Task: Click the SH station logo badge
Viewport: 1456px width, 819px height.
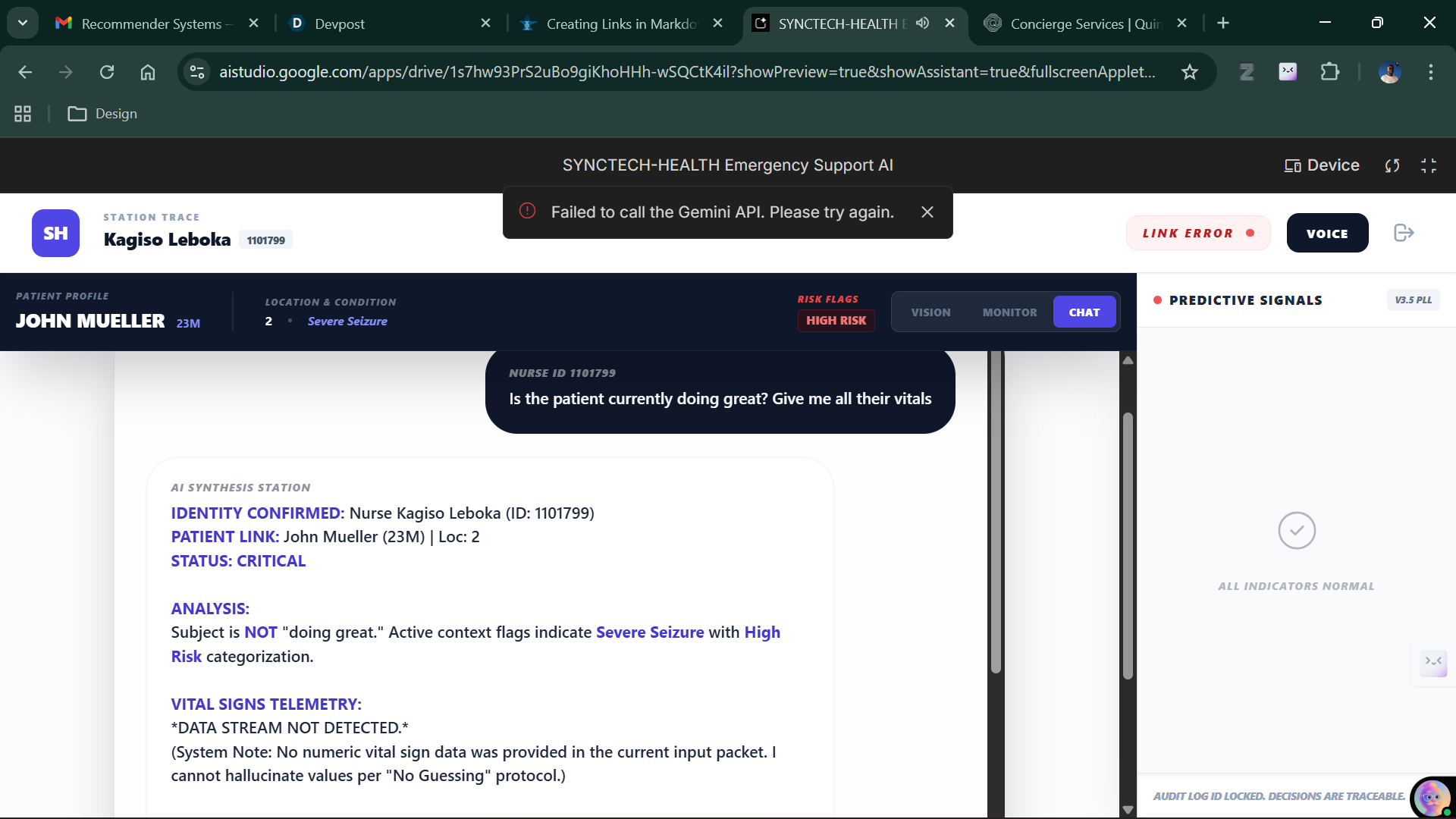Action: 55,233
